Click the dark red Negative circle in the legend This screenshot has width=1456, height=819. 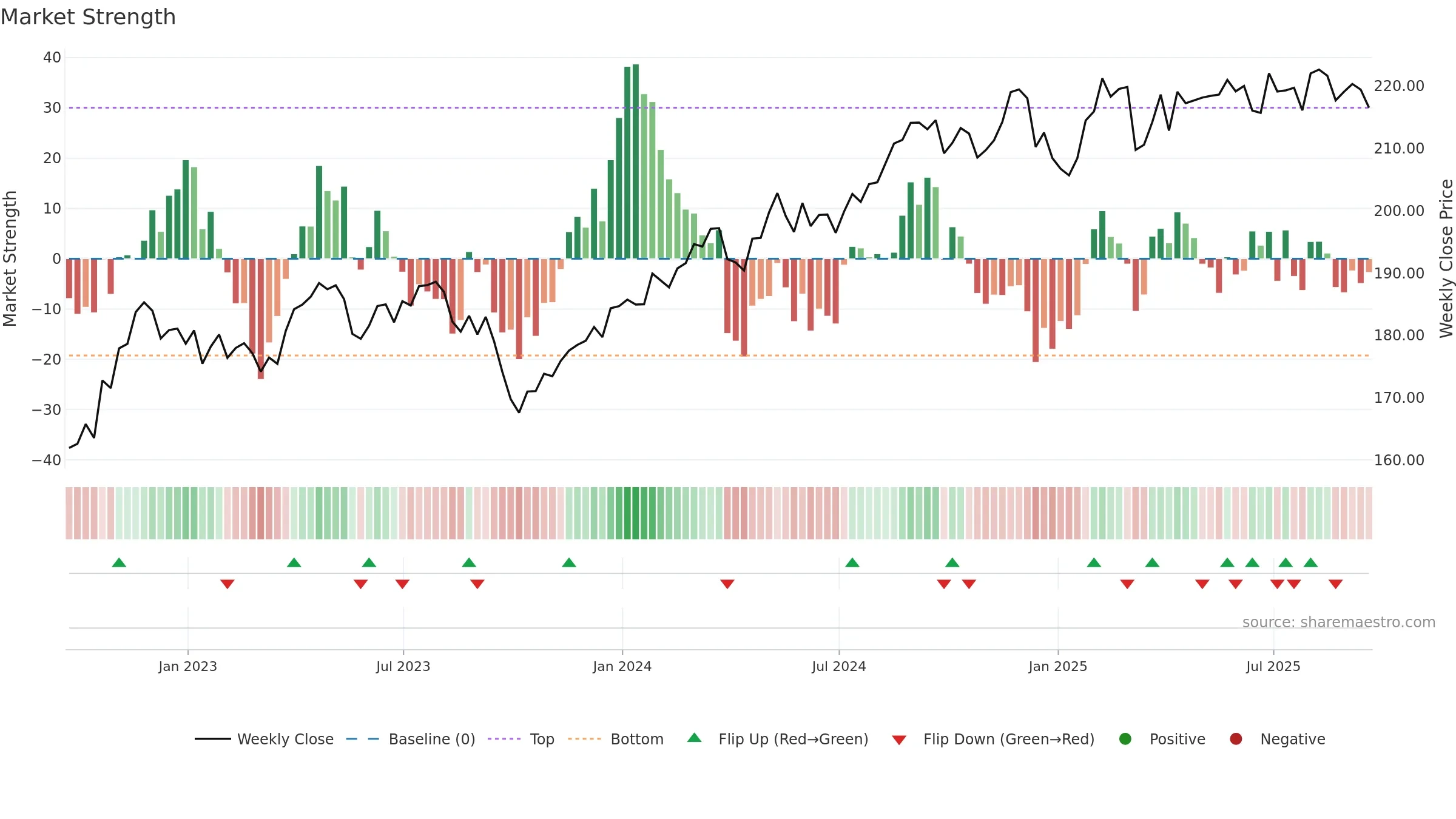1236,739
